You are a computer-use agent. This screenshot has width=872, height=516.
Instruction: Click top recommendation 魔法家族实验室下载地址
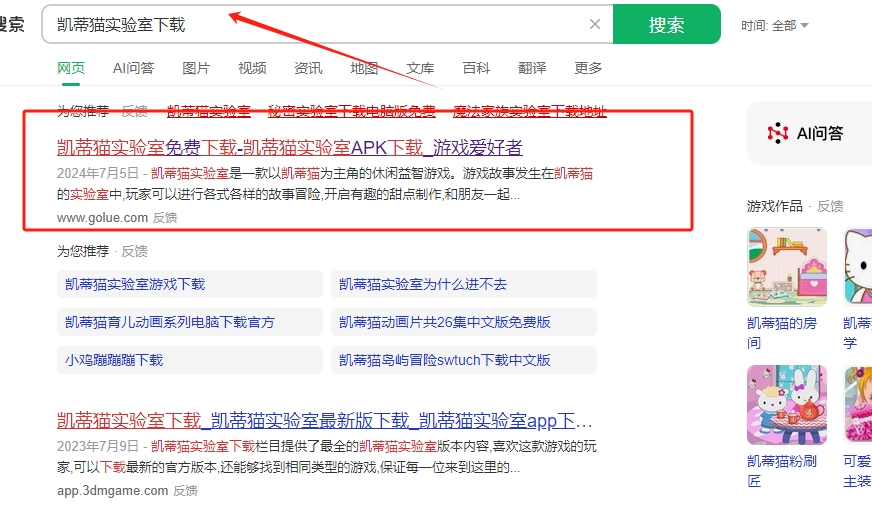coord(529,111)
